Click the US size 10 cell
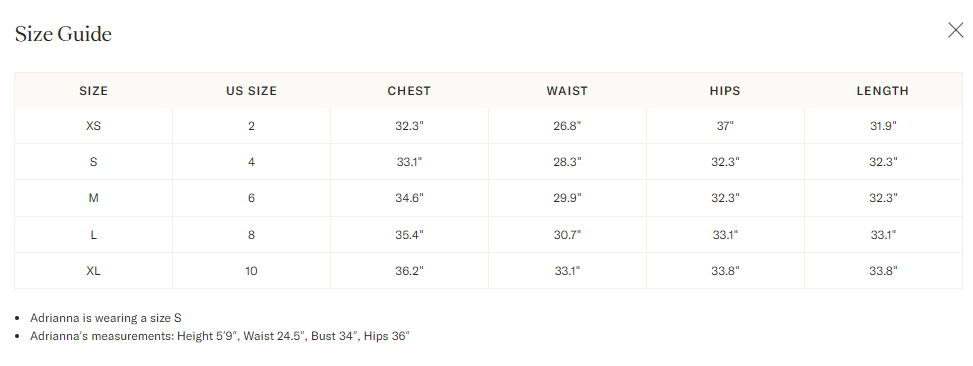This screenshot has height=366, width=973. 251,270
